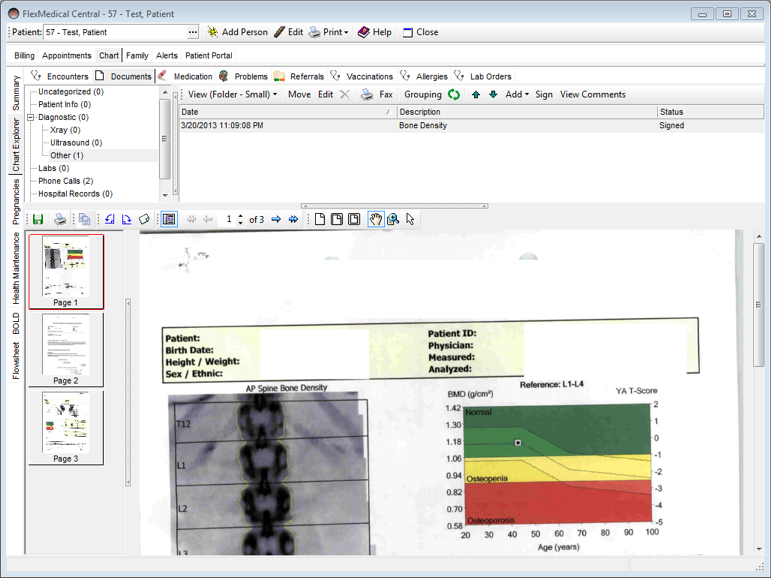771x578 pixels.
Task: Open the patient selector ellipsis button
Action: pos(193,32)
